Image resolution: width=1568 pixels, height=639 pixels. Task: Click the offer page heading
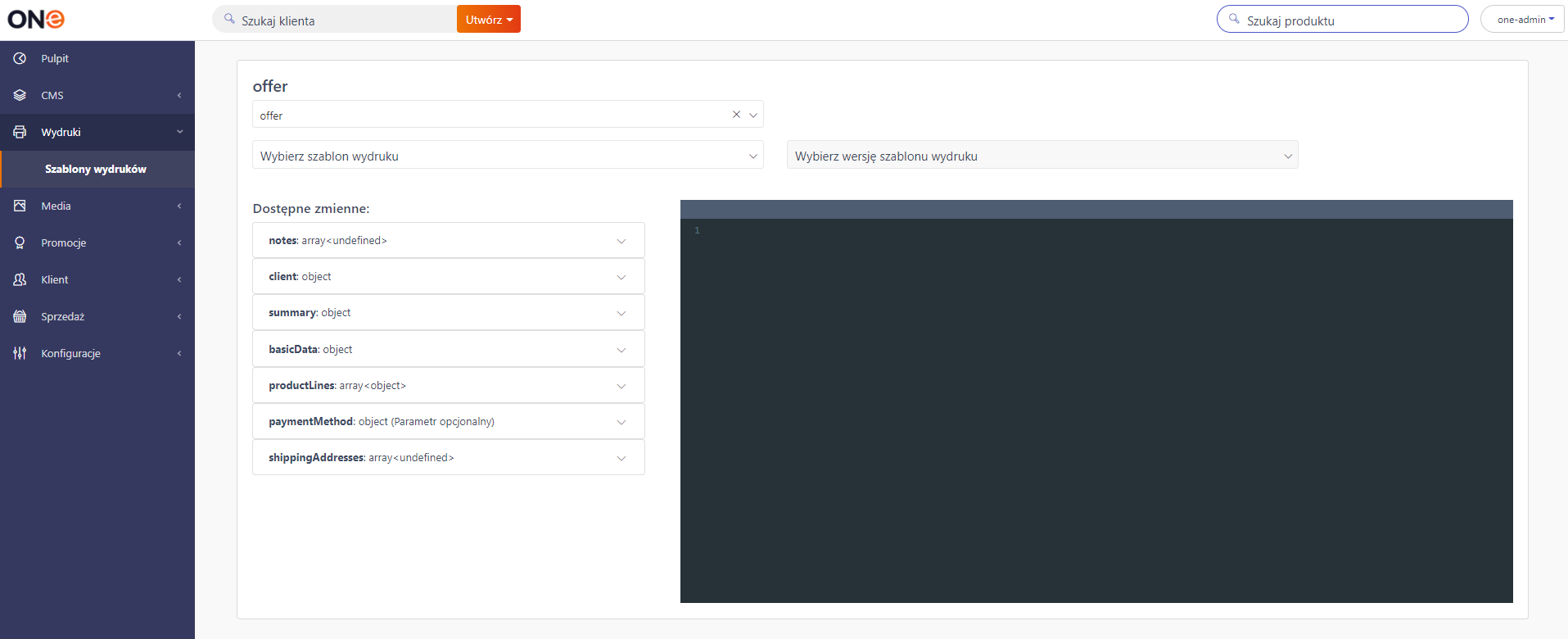(x=270, y=86)
